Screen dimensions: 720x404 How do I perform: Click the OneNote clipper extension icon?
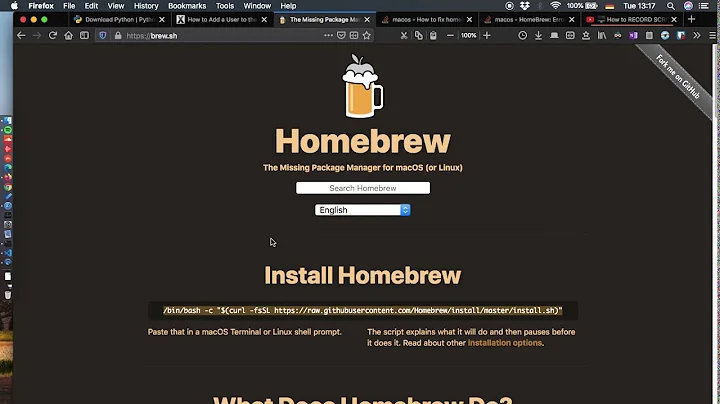tap(633, 35)
